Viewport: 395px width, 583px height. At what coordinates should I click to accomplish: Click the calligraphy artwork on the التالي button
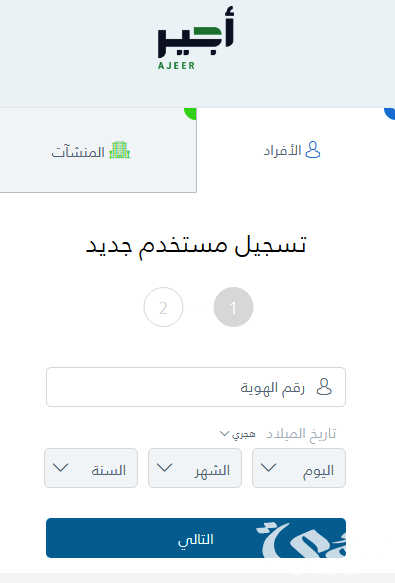click(x=301, y=539)
